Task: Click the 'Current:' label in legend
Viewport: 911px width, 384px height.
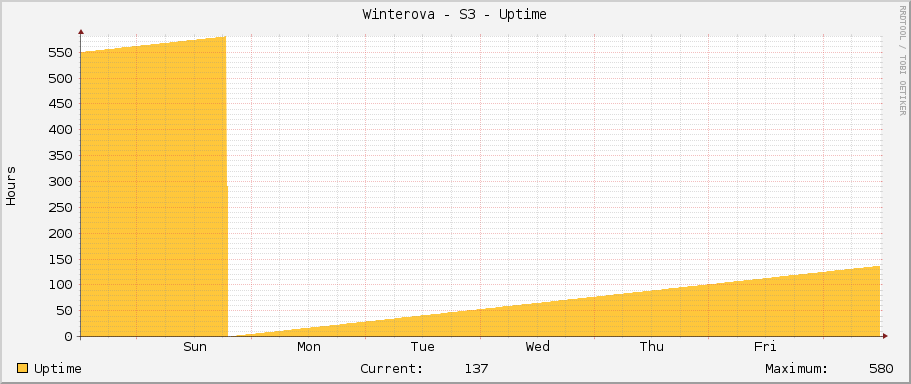Action: [x=392, y=368]
